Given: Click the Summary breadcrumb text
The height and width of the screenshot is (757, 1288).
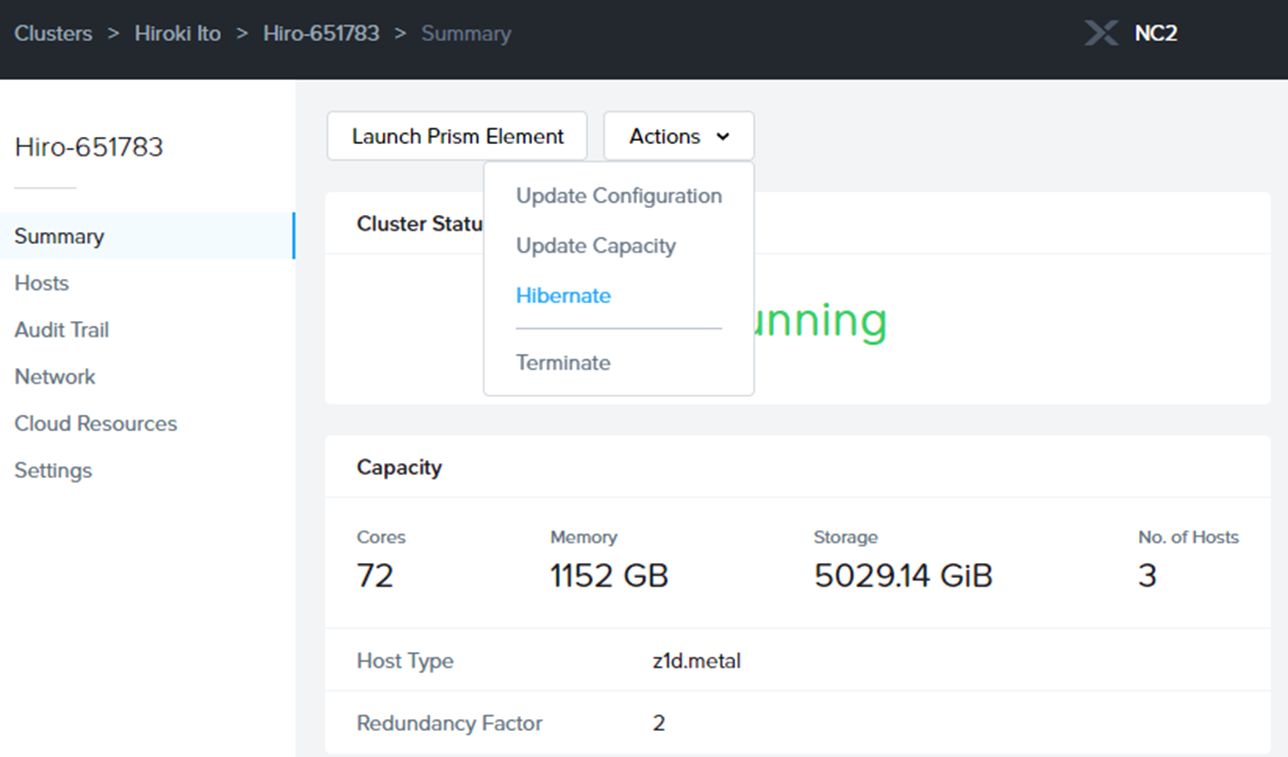Looking at the screenshot, I should 466,33.
